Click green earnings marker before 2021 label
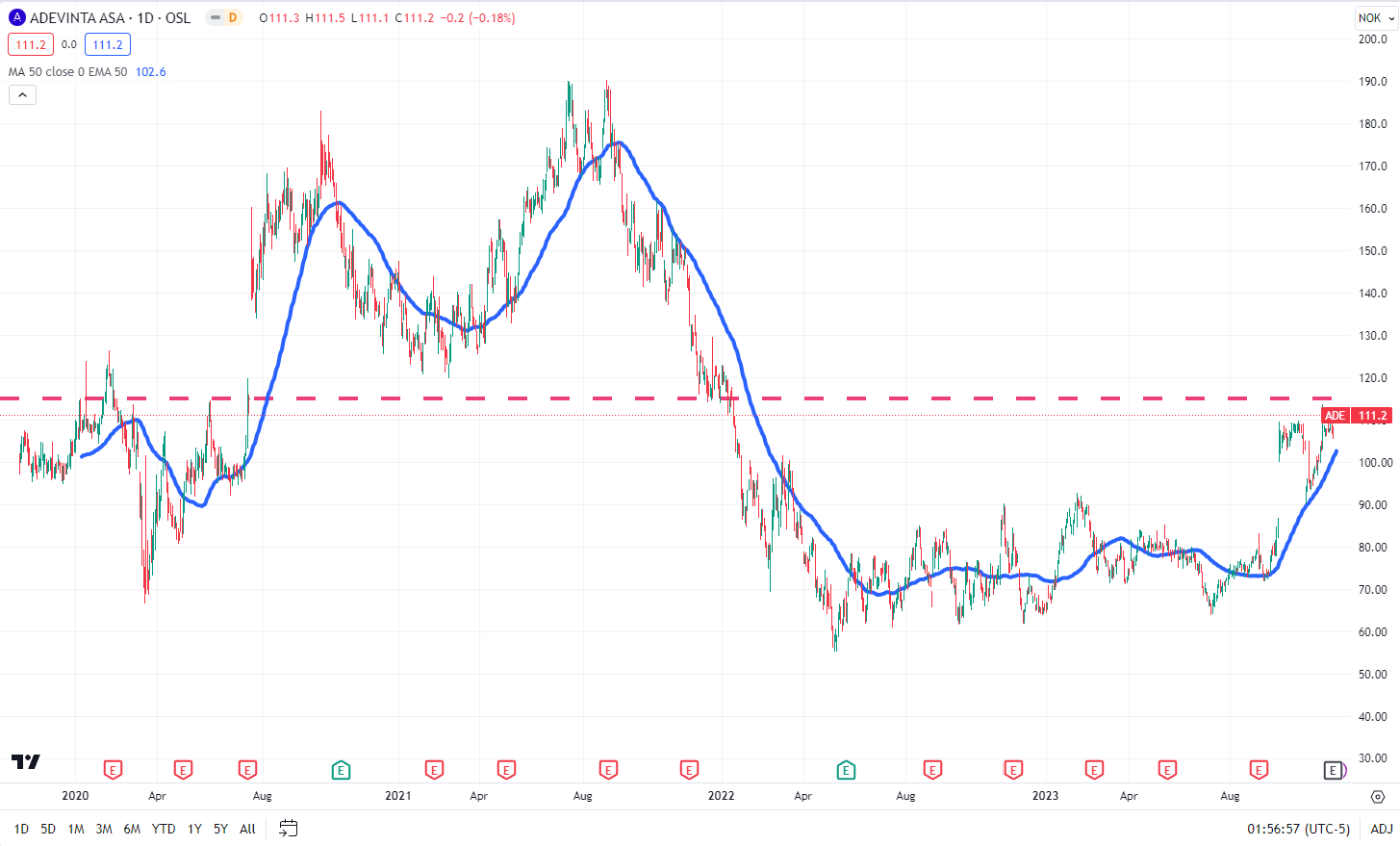This screenshot has width=1400, height=846. point(341,770)
